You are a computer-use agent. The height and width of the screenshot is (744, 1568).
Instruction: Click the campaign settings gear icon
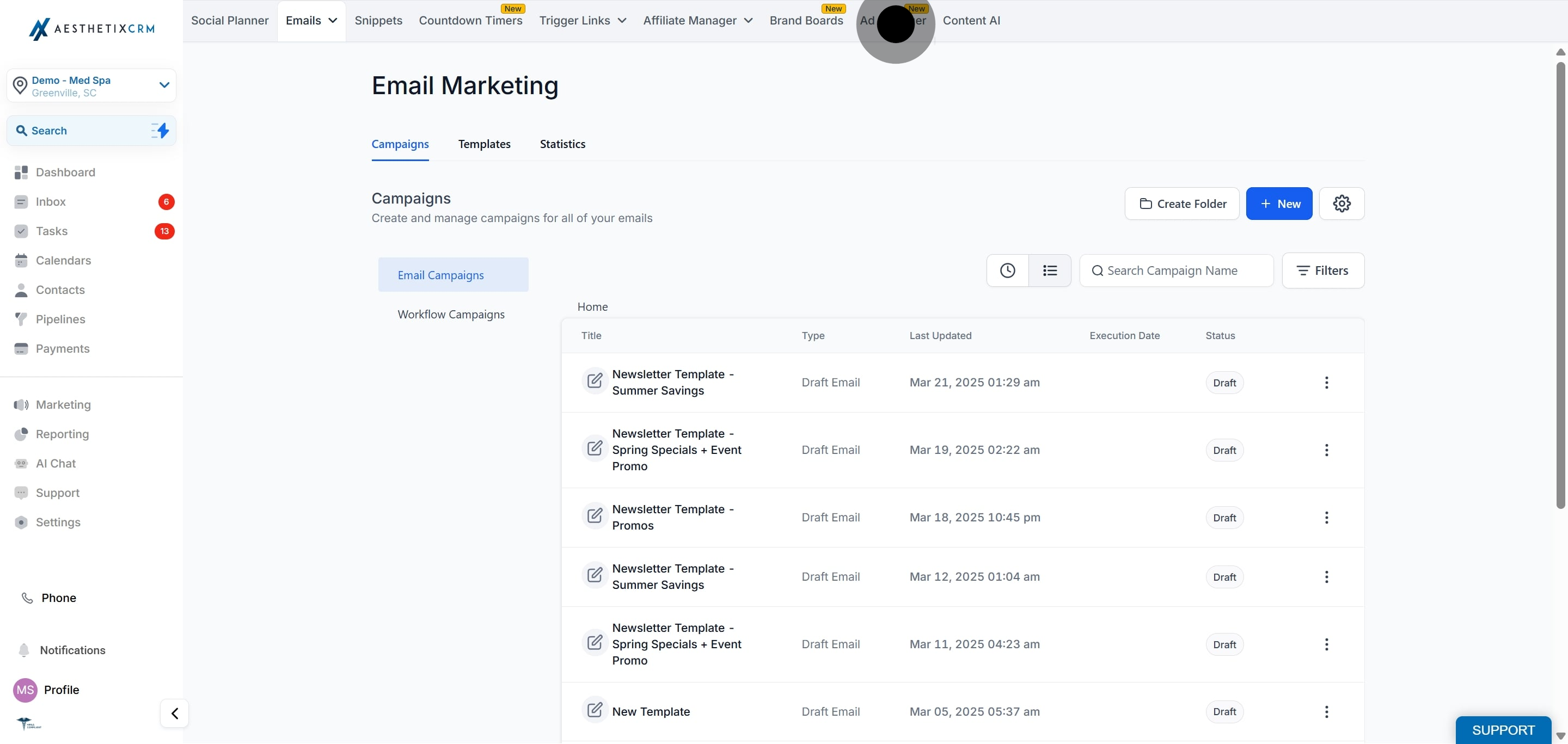1342,203
